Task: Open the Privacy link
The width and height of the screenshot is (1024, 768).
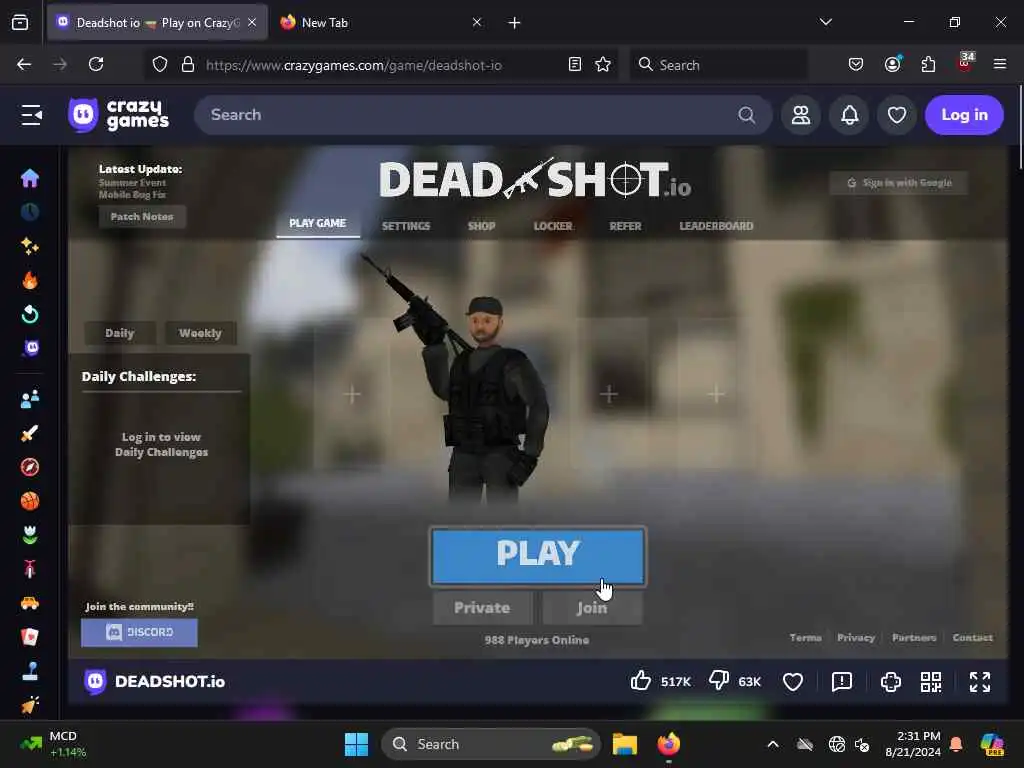Action: point(856,637)
